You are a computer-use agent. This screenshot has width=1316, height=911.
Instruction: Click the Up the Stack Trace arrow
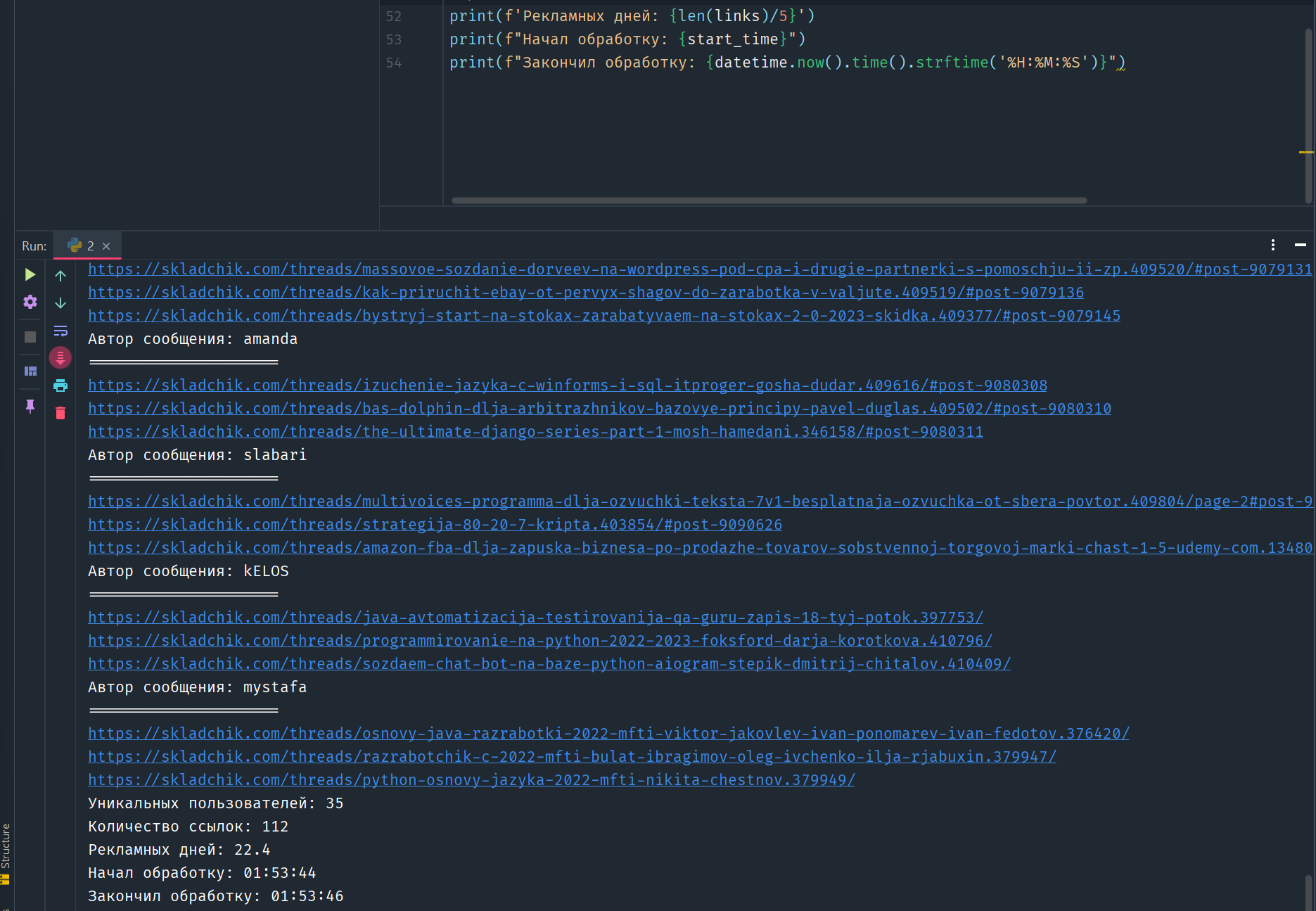point(60,276)
